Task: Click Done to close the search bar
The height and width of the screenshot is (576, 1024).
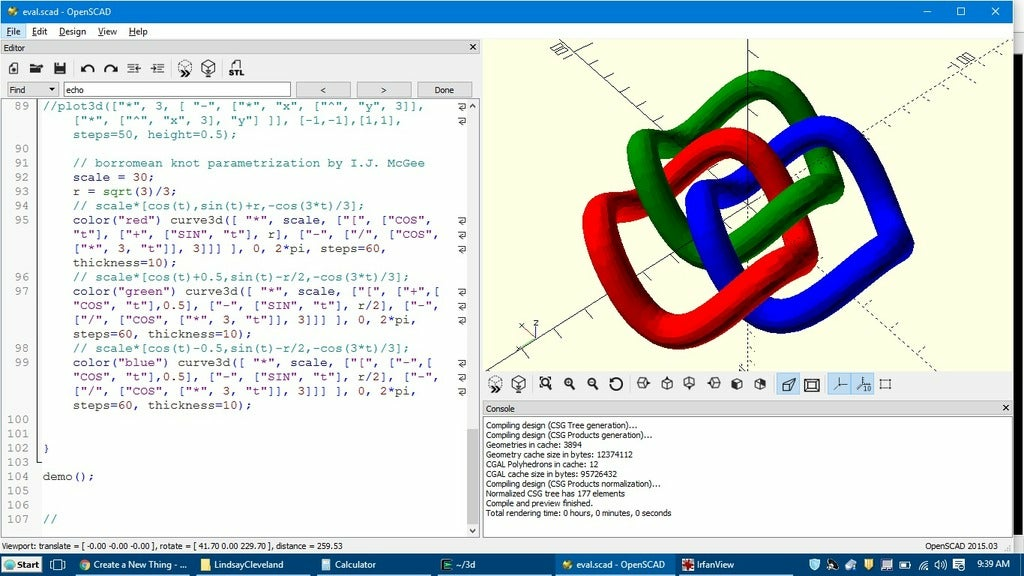Action: point(444,89)
